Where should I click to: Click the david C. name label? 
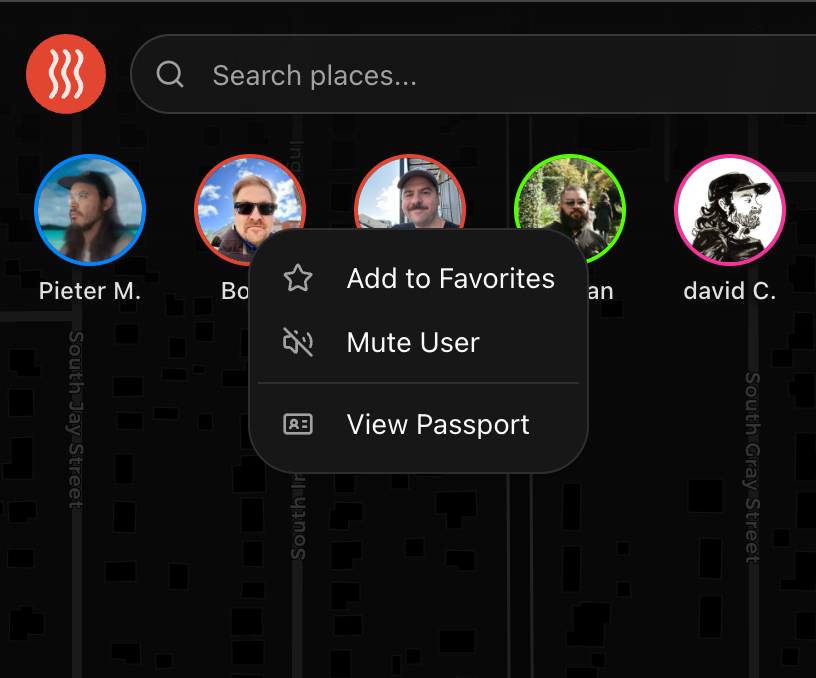730,291
